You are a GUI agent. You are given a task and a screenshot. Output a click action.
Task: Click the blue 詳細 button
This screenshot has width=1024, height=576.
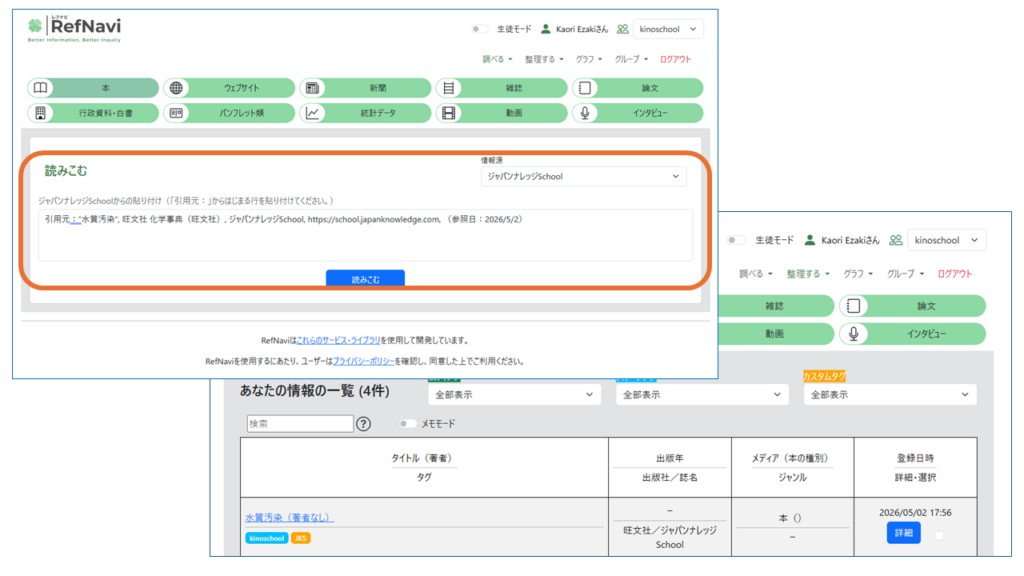903,533
